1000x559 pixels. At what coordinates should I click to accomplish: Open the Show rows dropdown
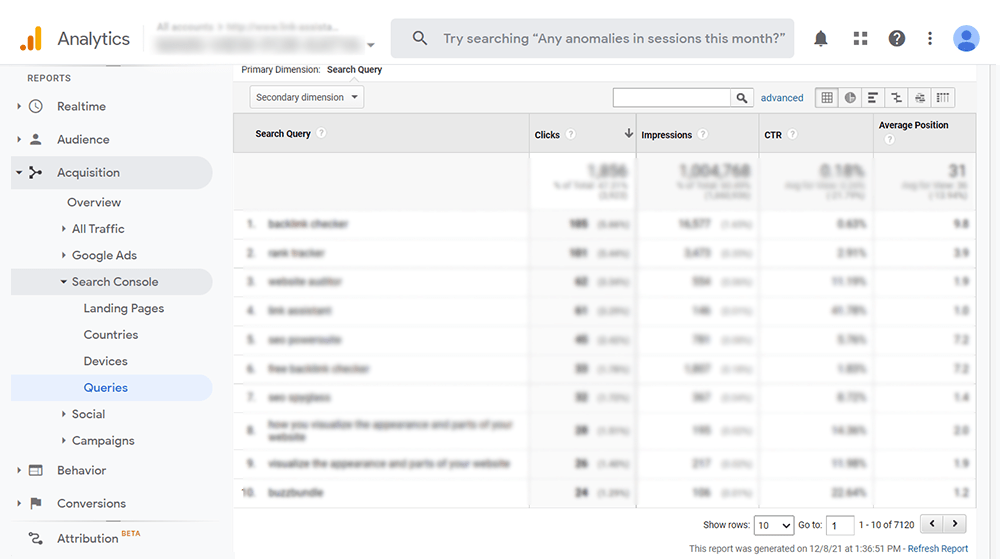(x=774, y=525)
